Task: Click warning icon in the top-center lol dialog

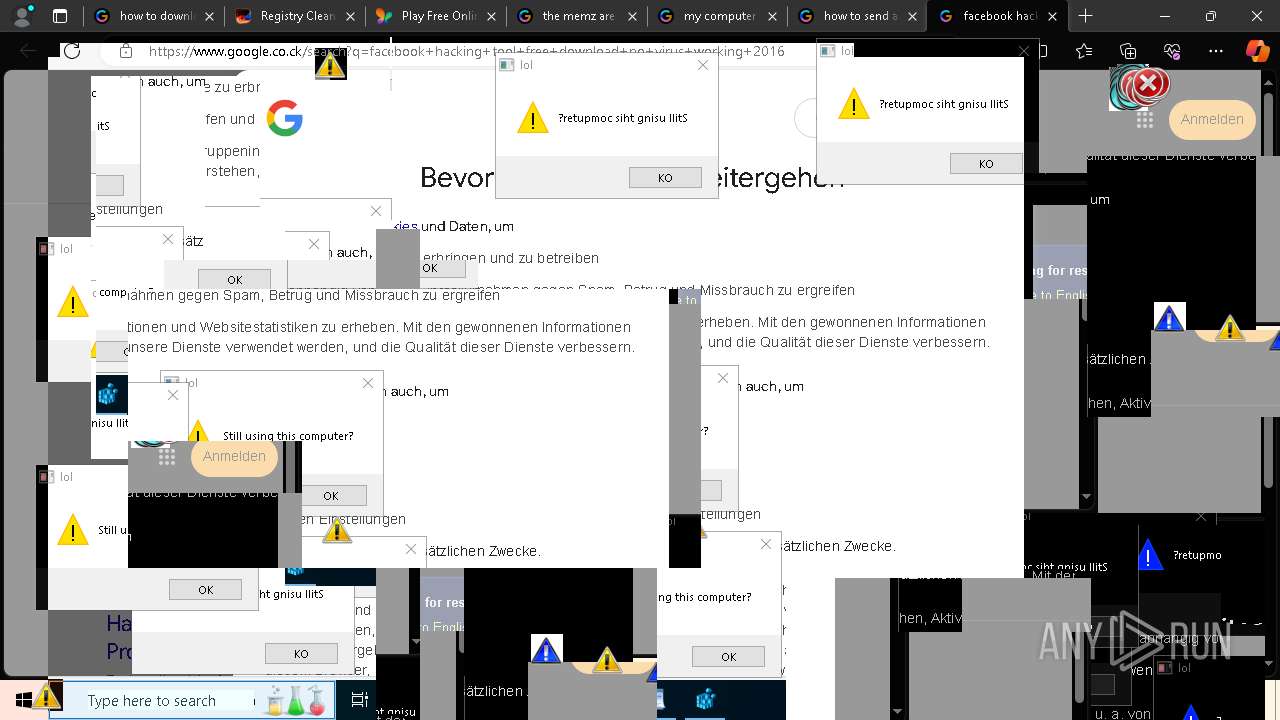Action: 533,119
